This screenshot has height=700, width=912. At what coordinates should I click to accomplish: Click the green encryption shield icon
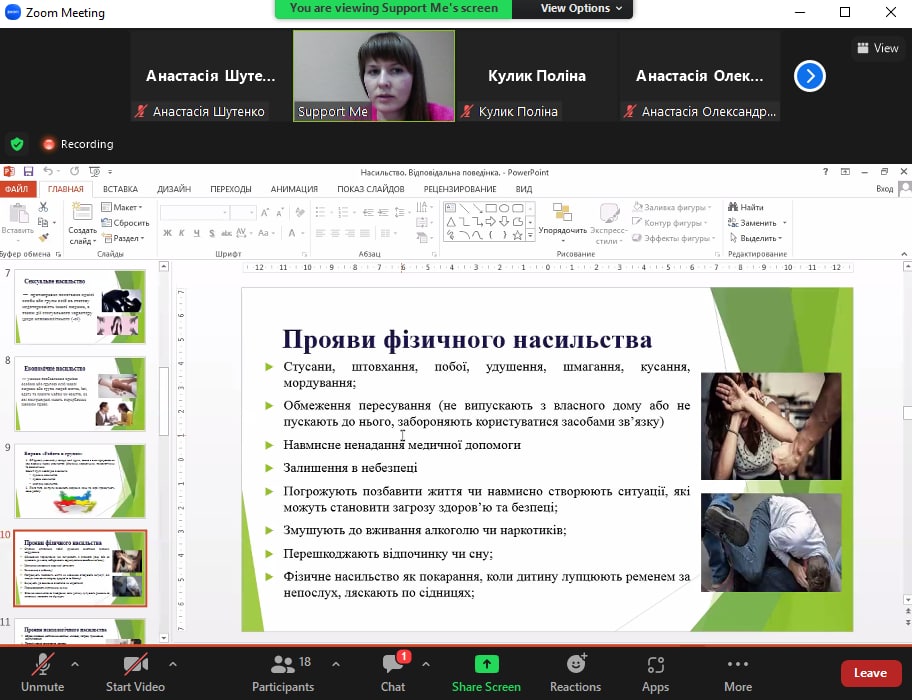click(x=17, y=144)
